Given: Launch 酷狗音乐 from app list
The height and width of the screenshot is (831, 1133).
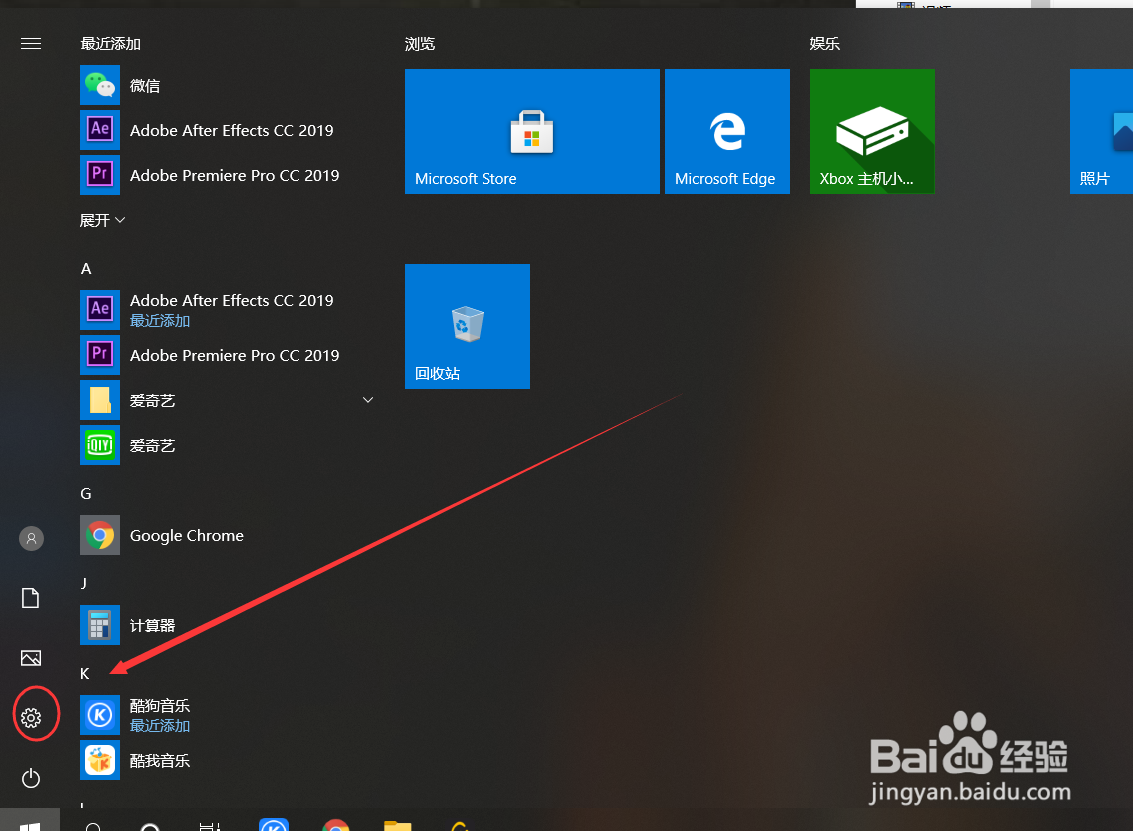Looking at the screenshot, I should click(x=227, y=715).
